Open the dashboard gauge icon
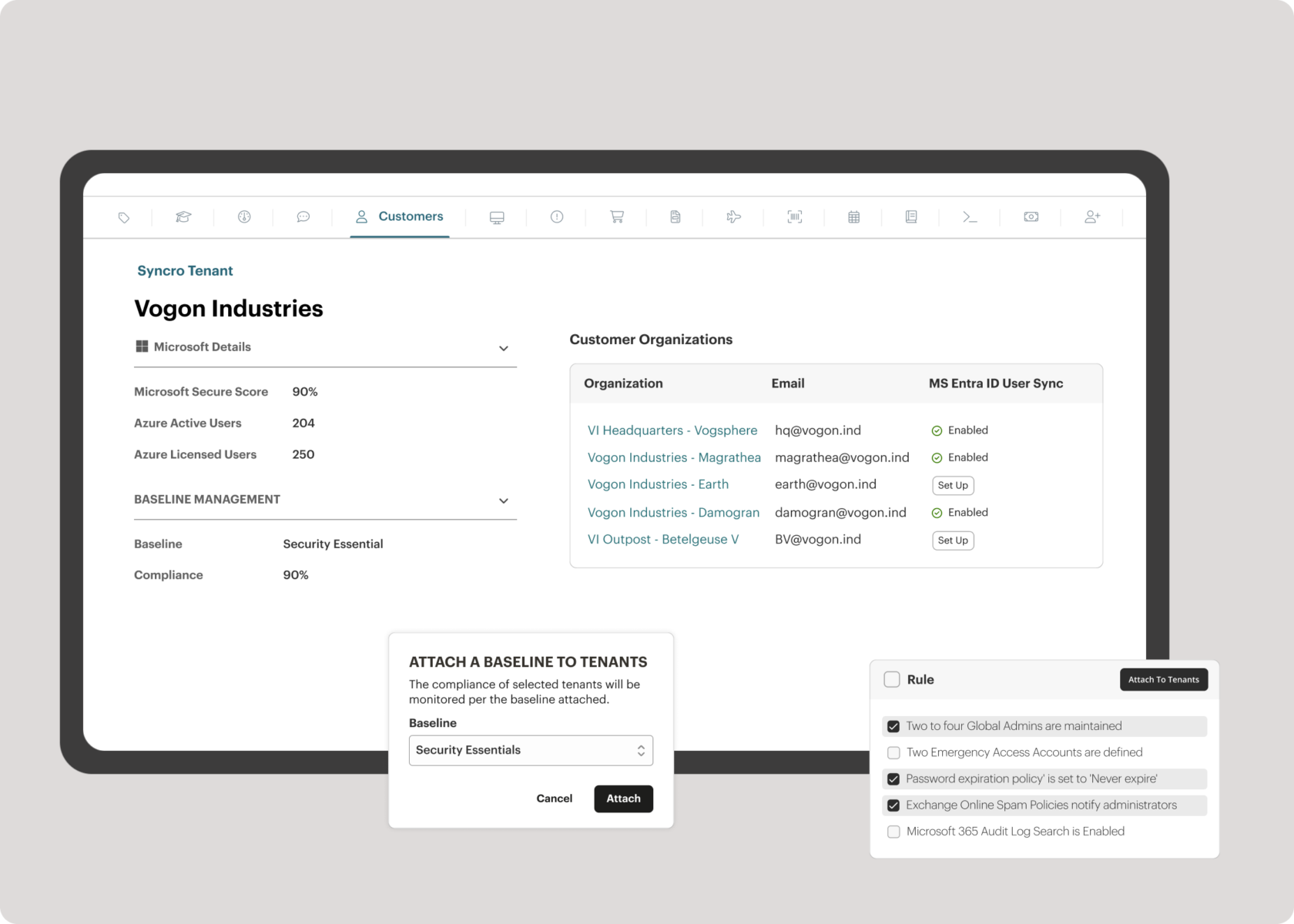Image resolution: width=1294 pixels, height=924 pixels. coord(243,217)
